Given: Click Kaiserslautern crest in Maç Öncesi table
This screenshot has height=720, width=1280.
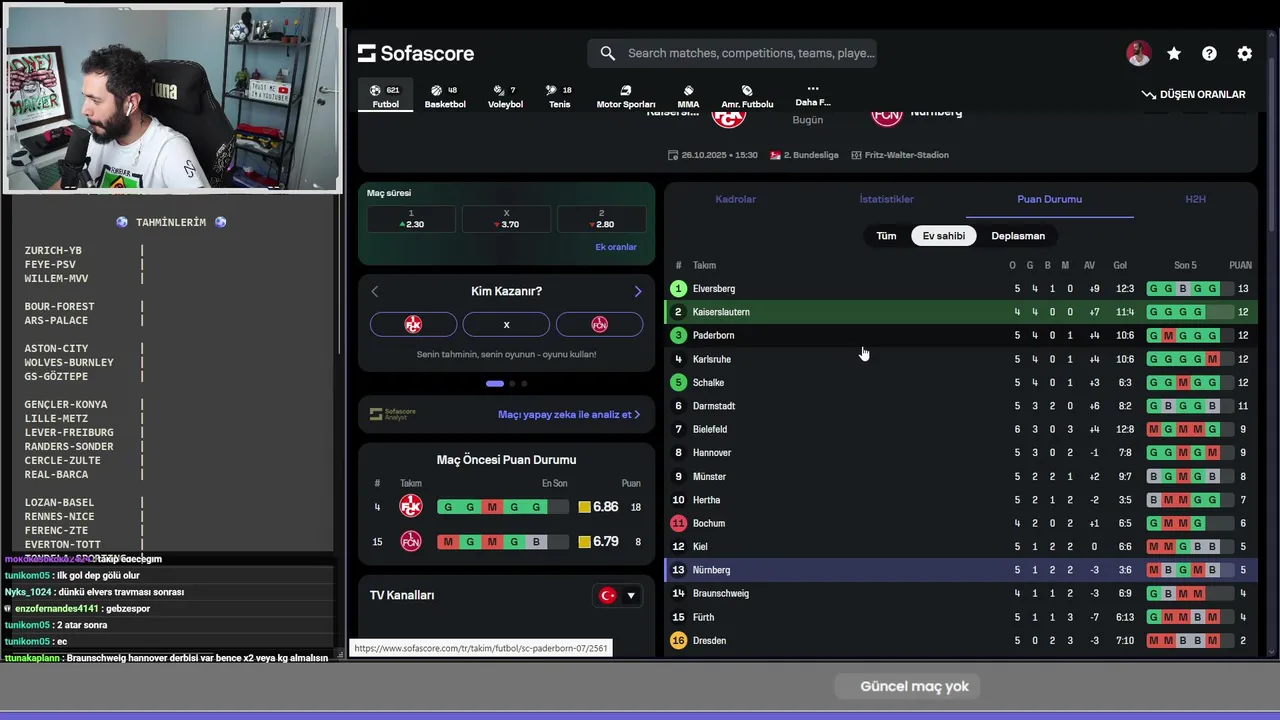Looking at the screenshot, I should (411, 507).
